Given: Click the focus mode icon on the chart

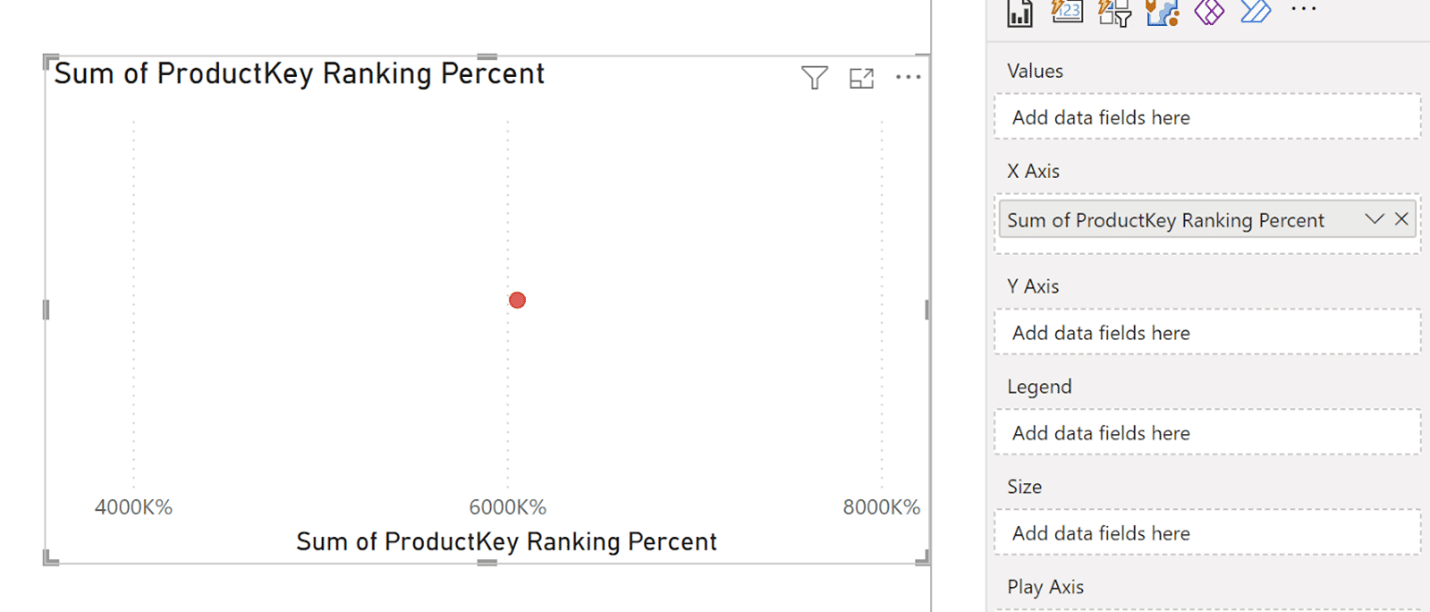Looking at the screenshot, I should [x=862, y=78].
